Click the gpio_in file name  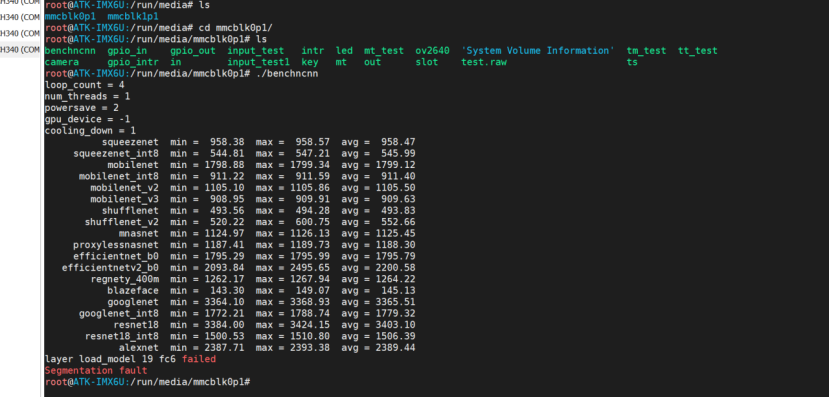coord(128,51)
